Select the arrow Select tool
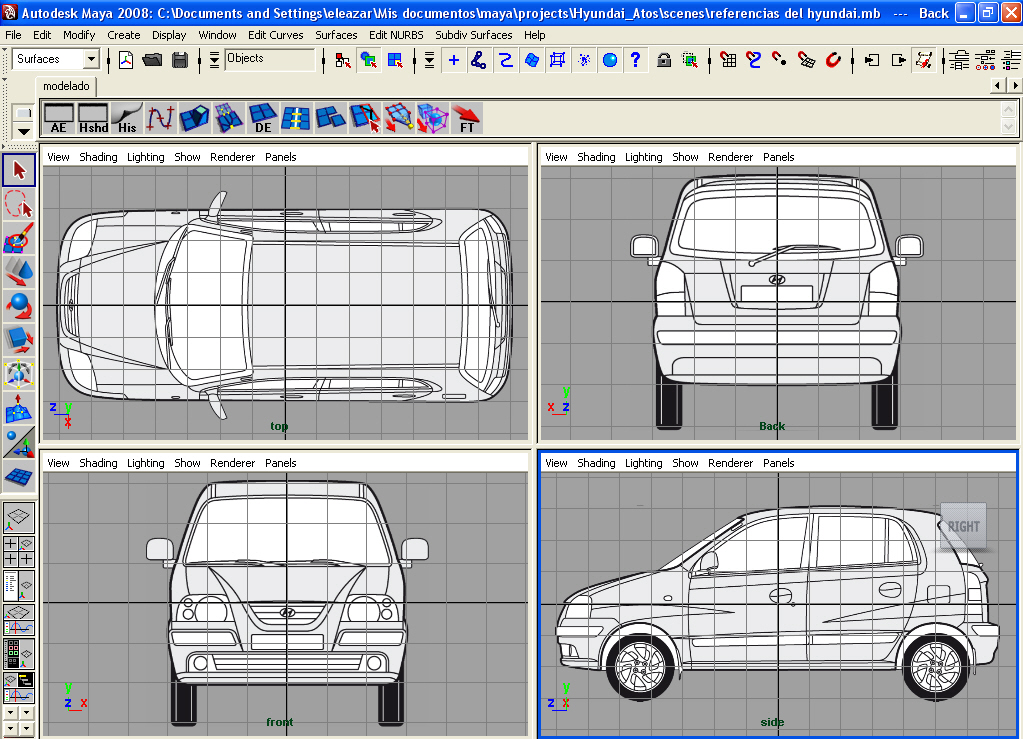 (19, 170)
